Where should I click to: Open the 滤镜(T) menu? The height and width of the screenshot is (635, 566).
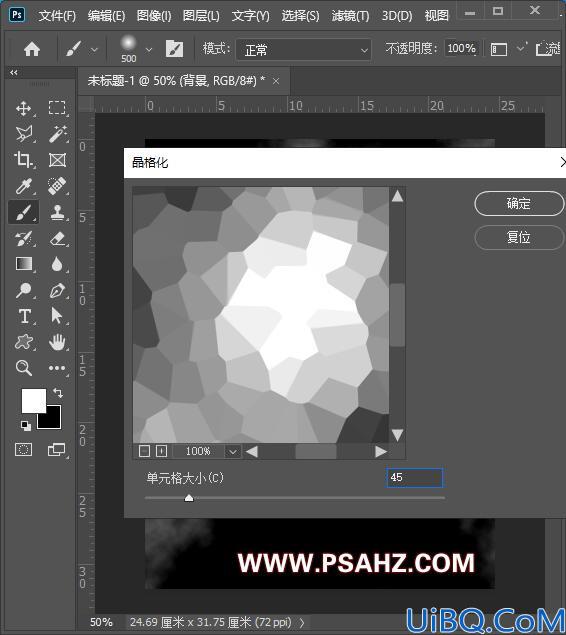click(350, 16)
